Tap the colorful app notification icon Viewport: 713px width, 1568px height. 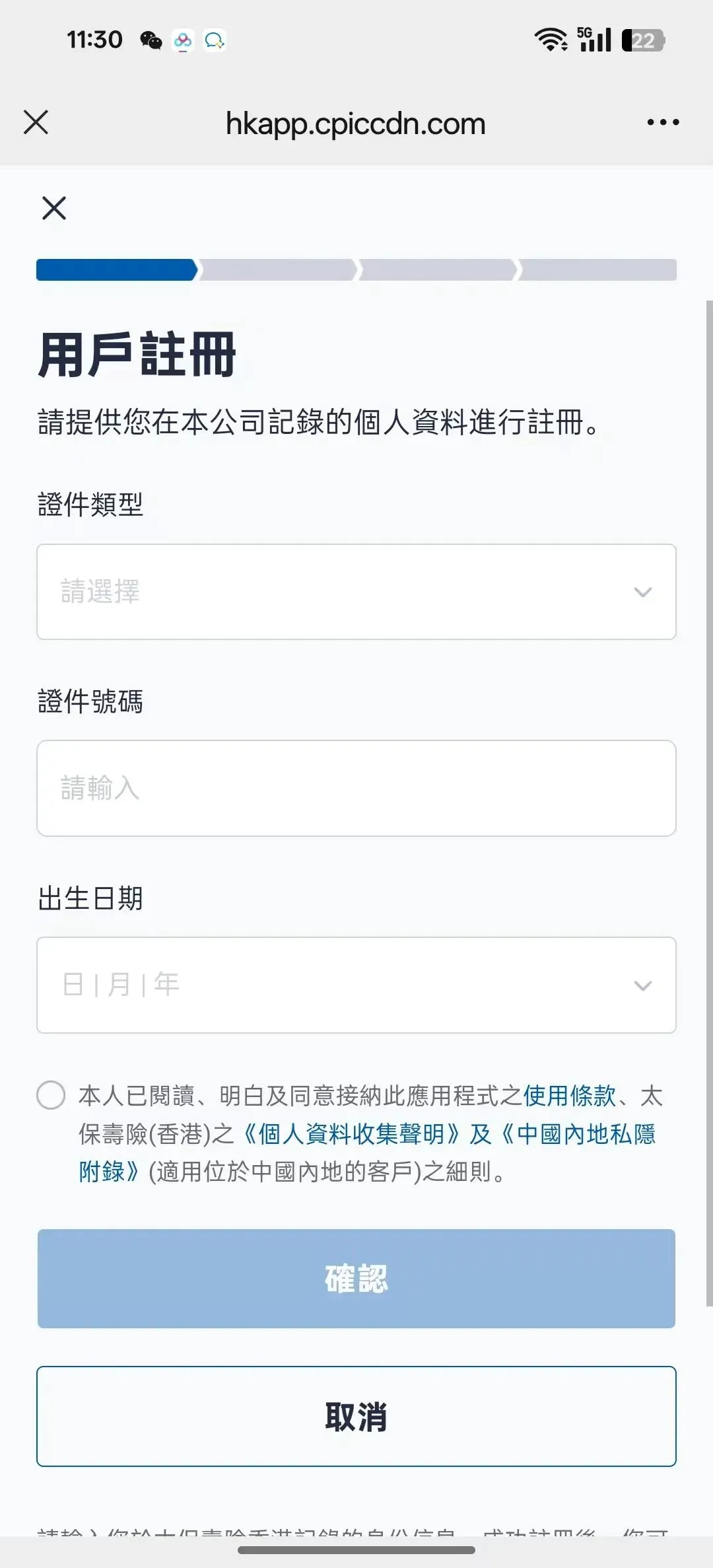[x=183, y=40]
